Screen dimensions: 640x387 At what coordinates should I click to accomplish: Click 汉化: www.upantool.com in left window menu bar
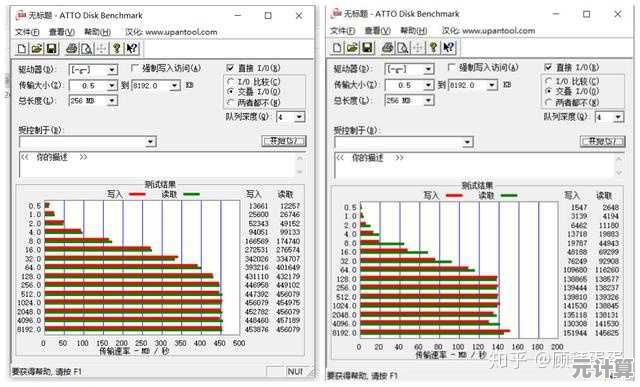tap(171, 32)
